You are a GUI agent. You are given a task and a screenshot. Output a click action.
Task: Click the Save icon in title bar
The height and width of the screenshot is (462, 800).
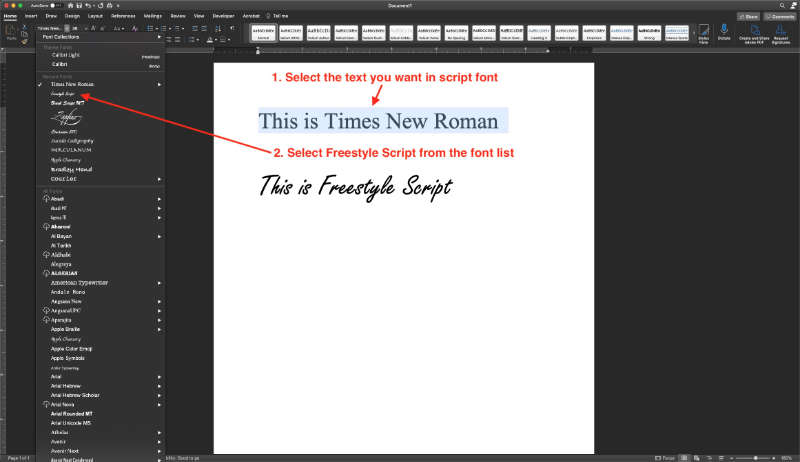click(79, 6)
